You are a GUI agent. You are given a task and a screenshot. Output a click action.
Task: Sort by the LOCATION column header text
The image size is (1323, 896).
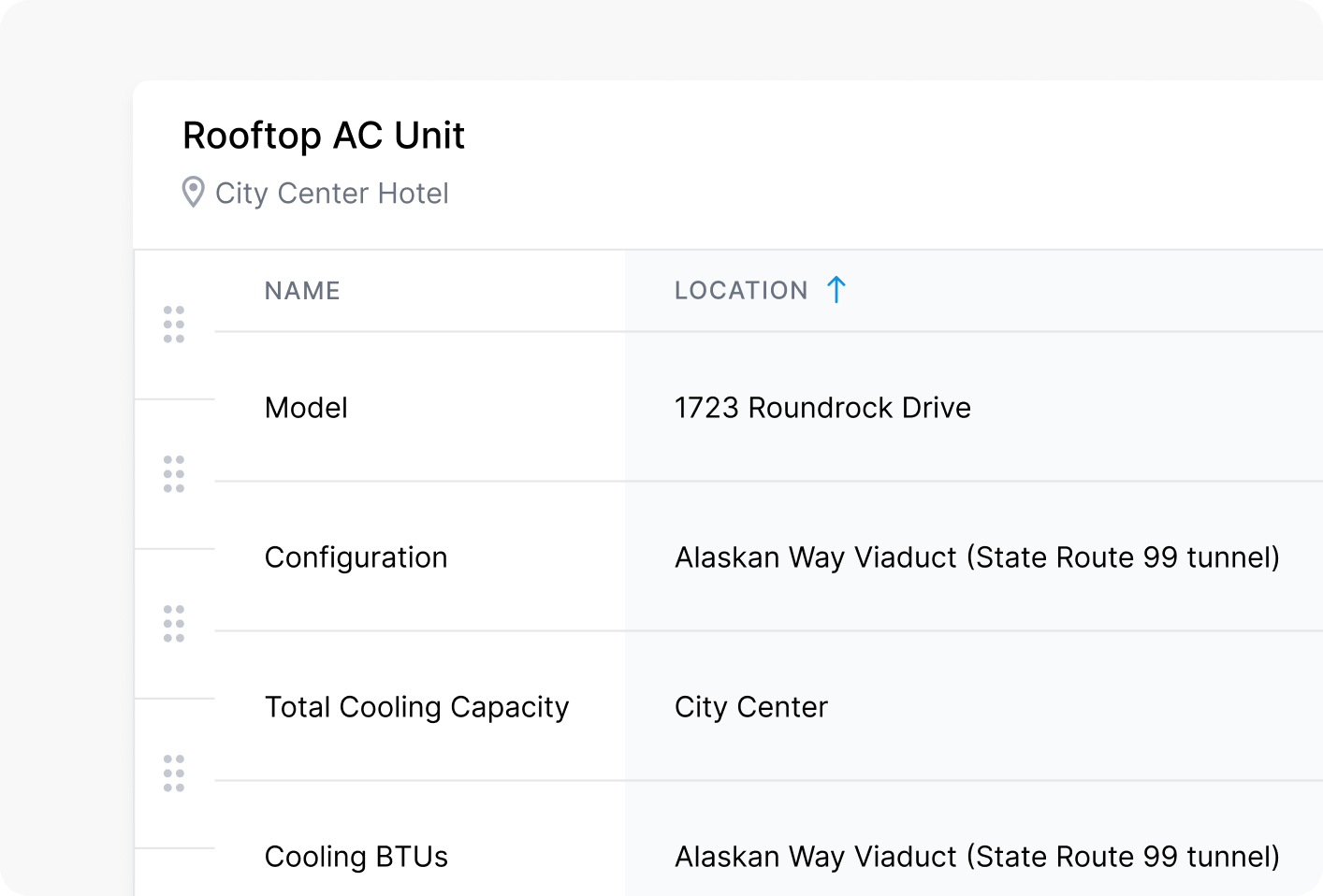pos(740,291)
